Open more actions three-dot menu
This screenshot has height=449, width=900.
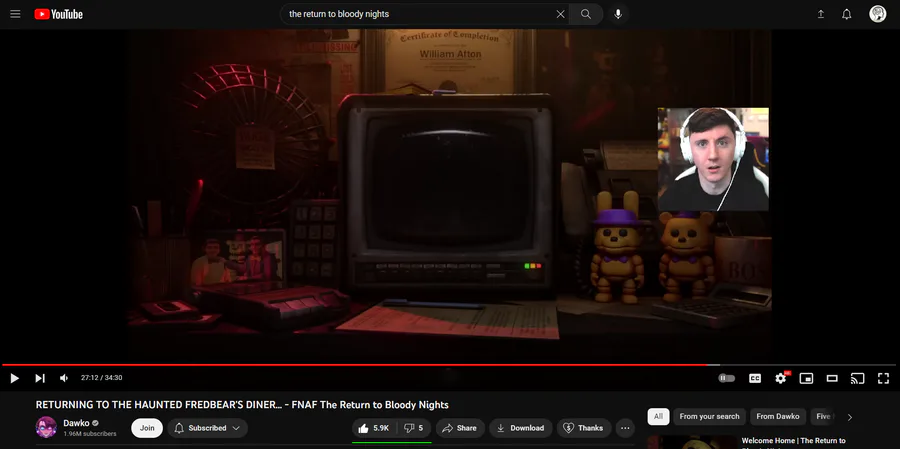[625, 428]
